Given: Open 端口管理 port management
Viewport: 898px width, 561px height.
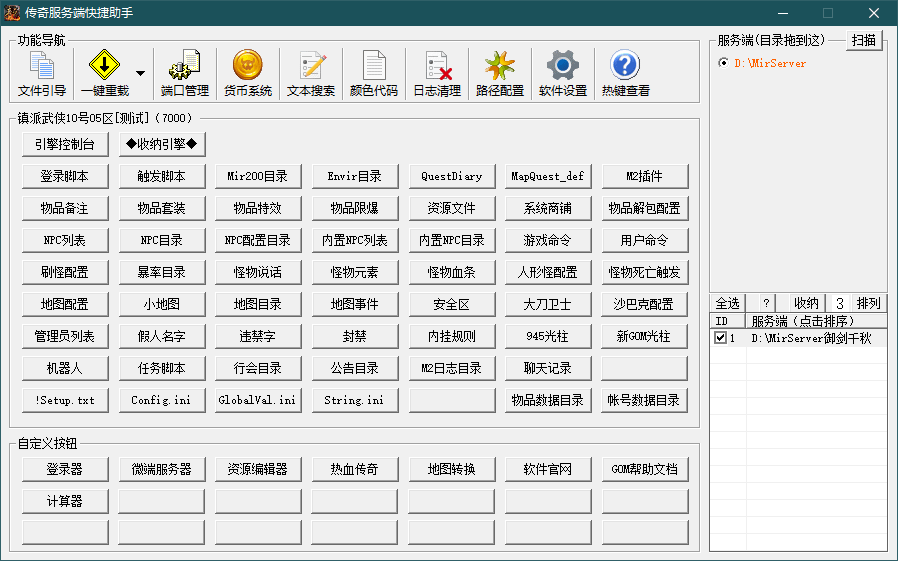Looking at the screenshot, I should tap(184, 74).
